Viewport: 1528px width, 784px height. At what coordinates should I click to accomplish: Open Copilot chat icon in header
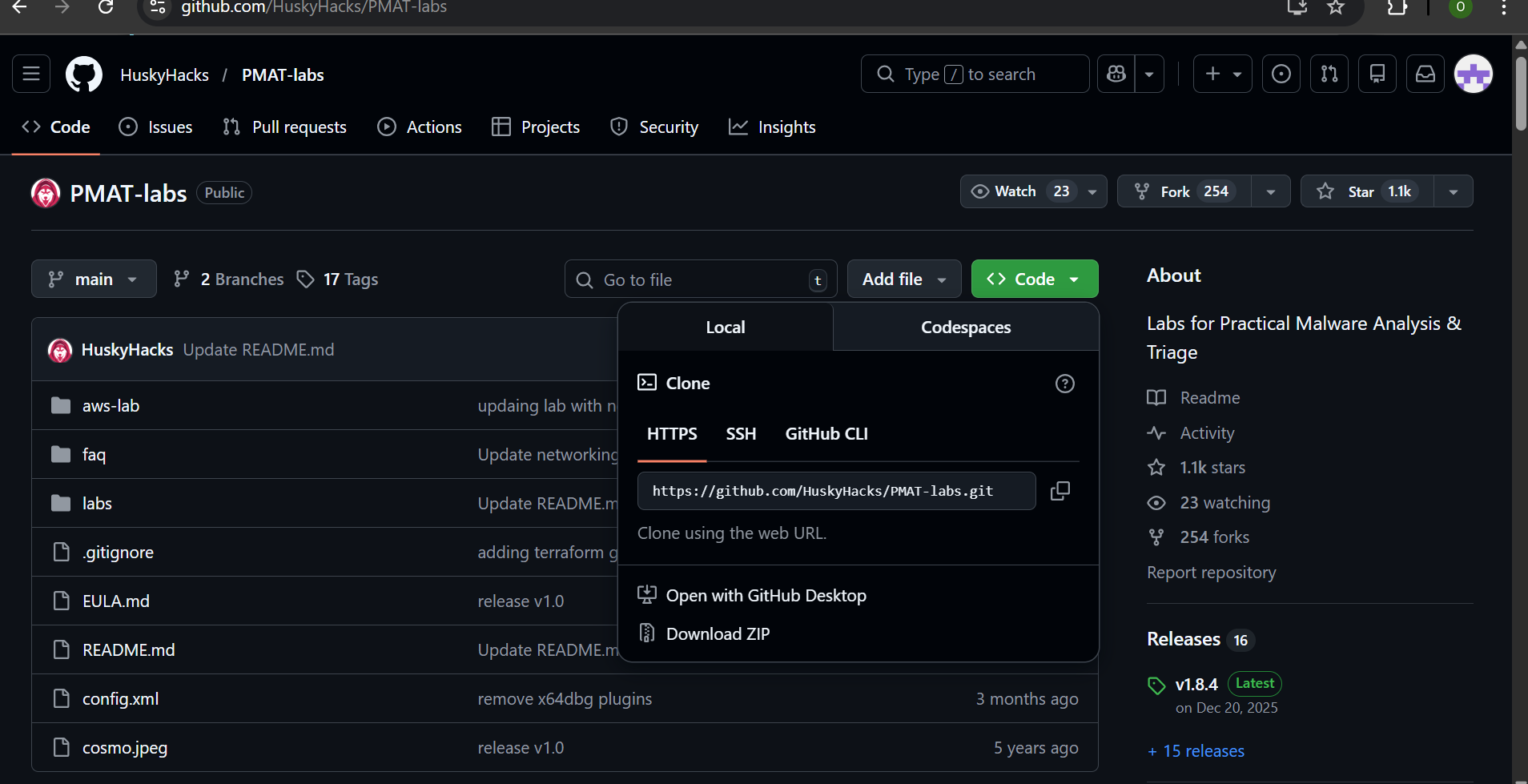[1116, 74]
